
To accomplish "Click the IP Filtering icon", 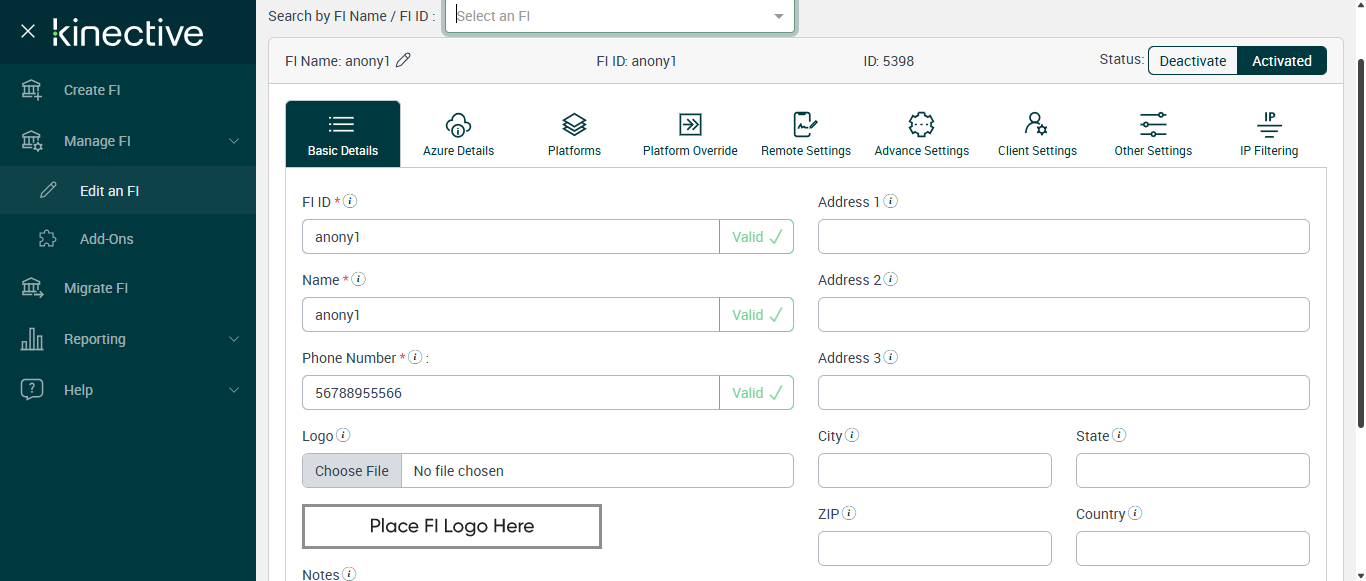I will point(1268,125).
